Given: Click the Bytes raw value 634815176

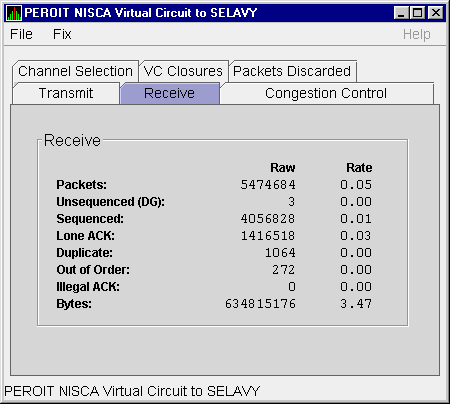Looking at the screenshot, I should coord(260,304).
